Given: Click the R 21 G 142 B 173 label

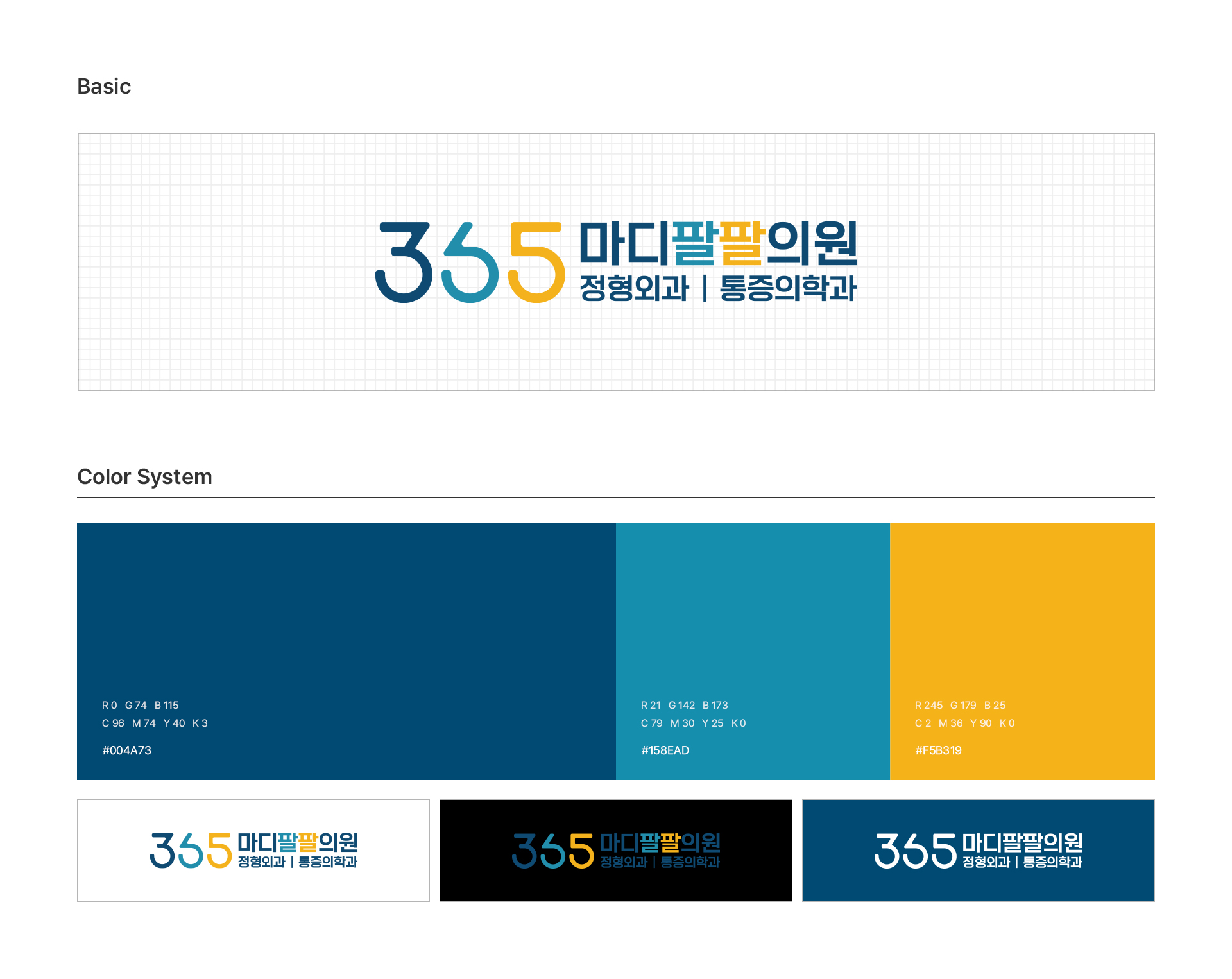Looking at the screenshot, I should coord(684,706).
